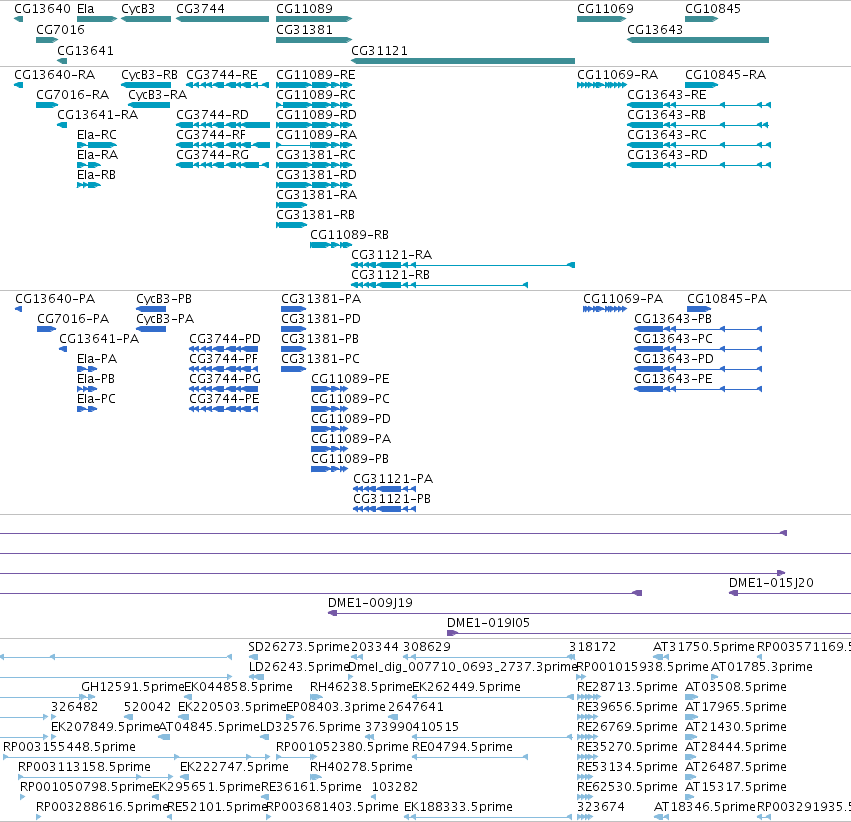851x822 pixels.
Task: Select protein CG7016-PA
Action: [x=46, y=329]
